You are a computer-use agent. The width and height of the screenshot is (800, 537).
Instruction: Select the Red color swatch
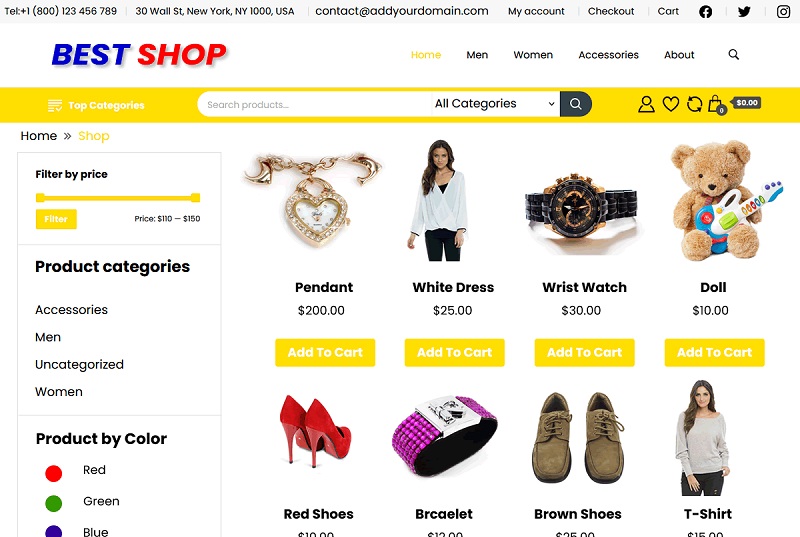54,473
